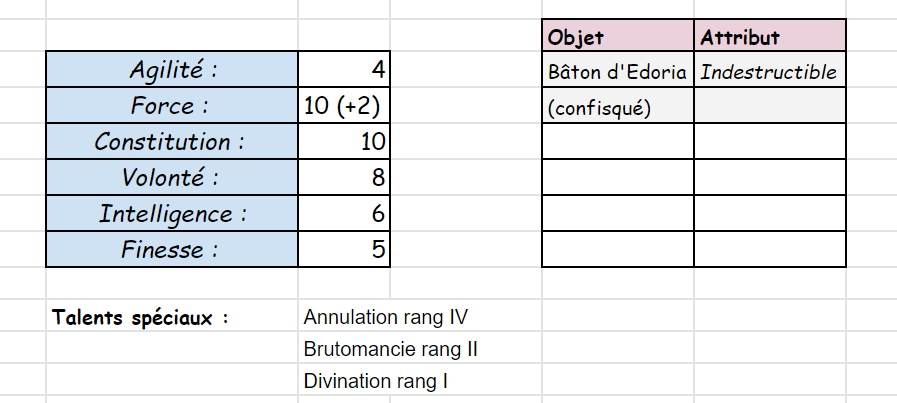Viewport: 897px width, 403px height.
Task: Select the "Finesse :" label cell
Action: (x=172, y=249)
